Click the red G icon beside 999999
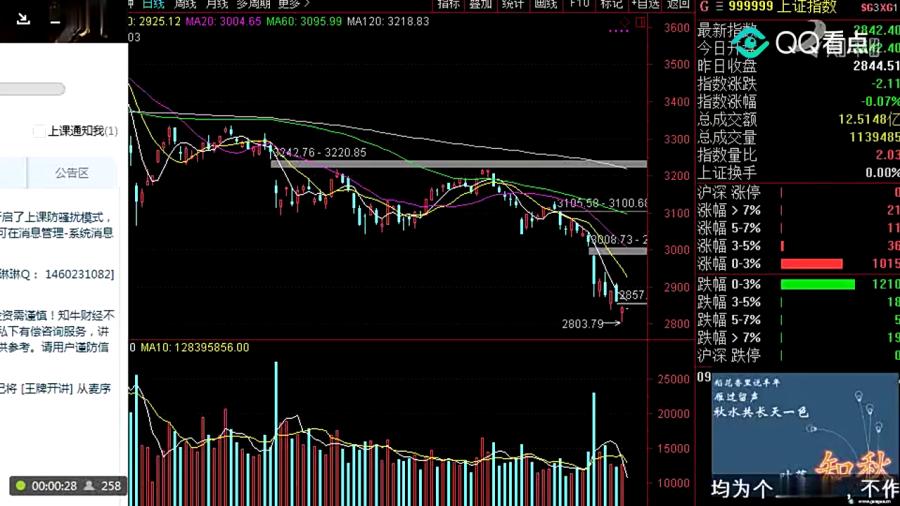Viewport: 900px width, 506px height. [705, 6]
